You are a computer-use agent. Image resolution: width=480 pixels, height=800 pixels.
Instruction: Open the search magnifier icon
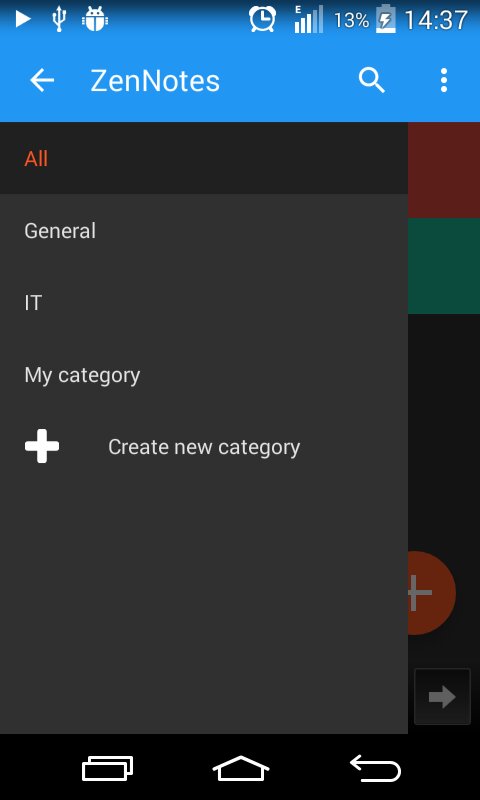click(371, 81)
